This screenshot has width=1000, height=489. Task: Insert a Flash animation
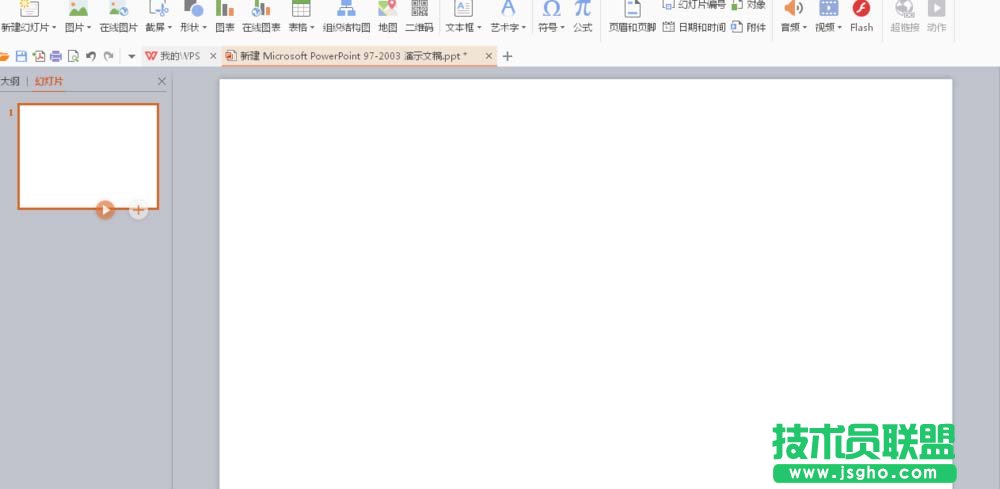[x=861, y=16]
